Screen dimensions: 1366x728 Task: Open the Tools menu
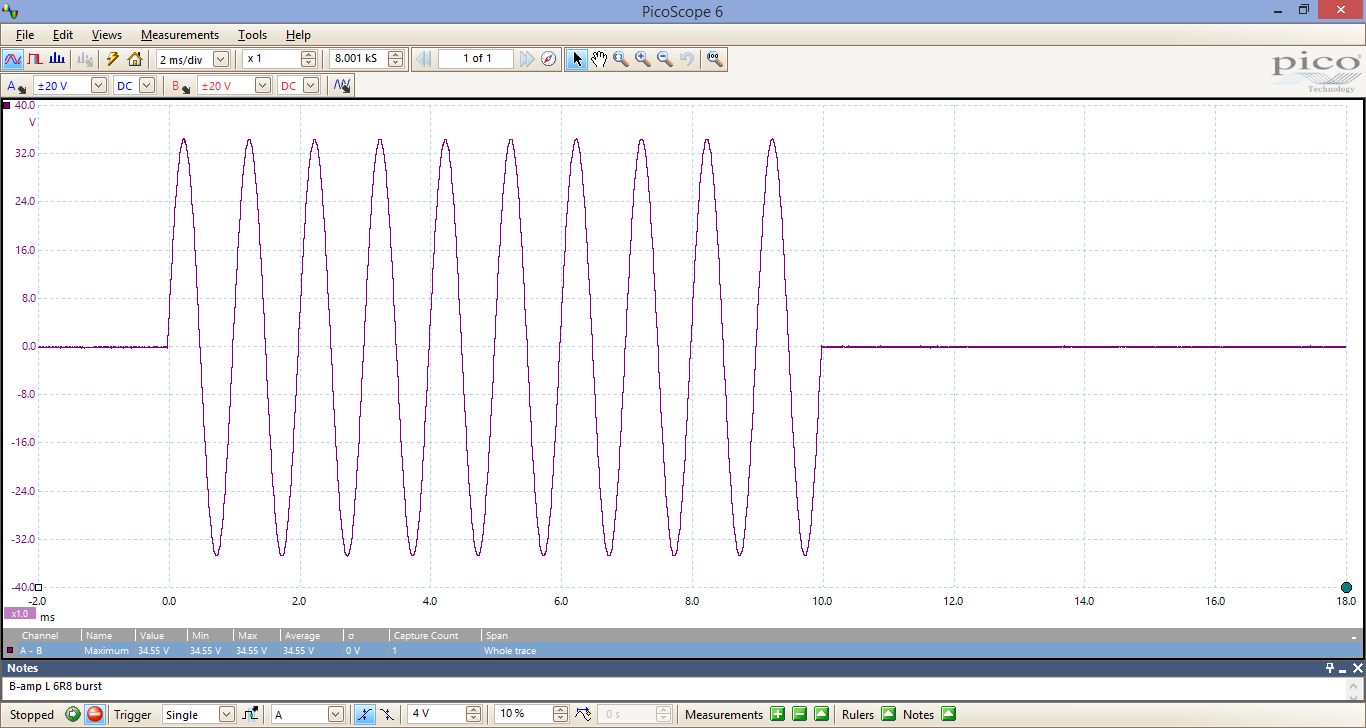pos(253,35)
